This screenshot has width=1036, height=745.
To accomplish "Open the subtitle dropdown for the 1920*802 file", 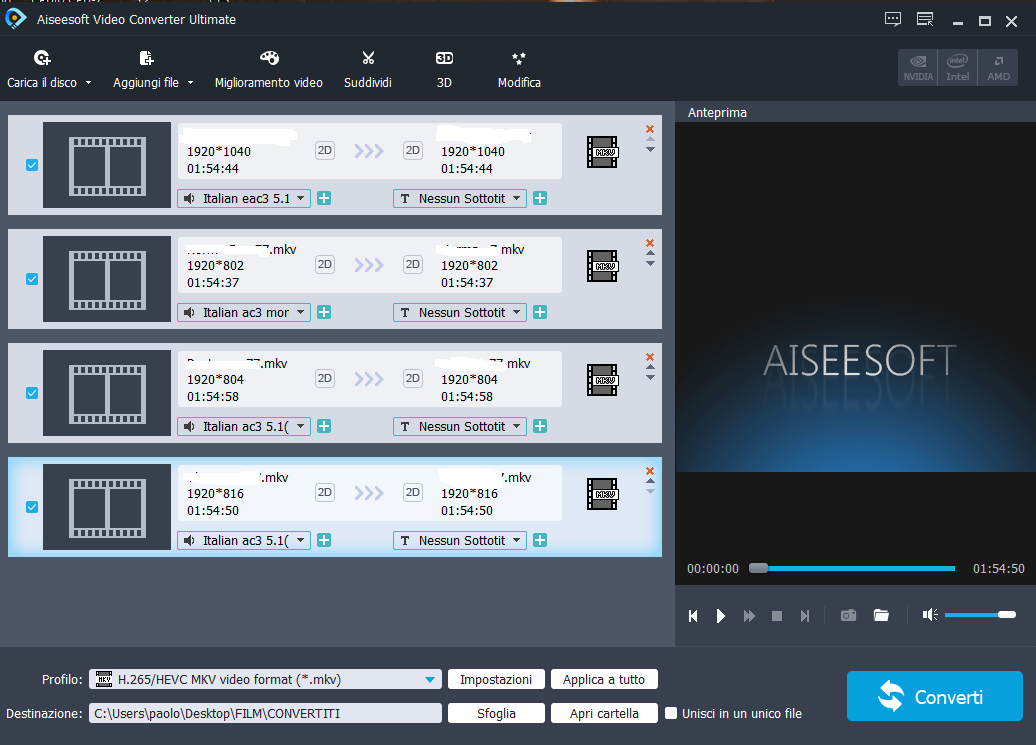I will pyautogui.click(x=460, y=312).
